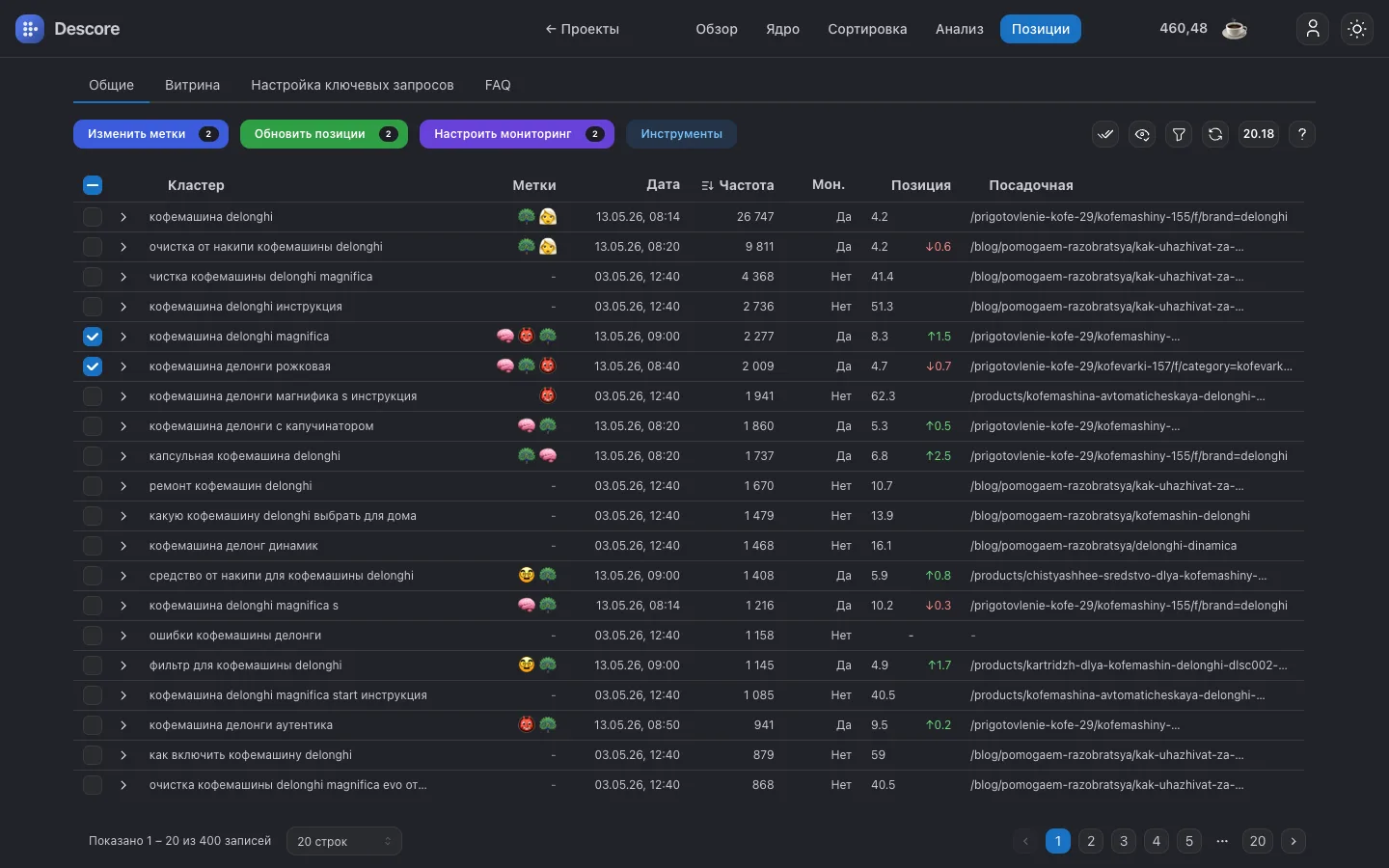Image resolution: width=1389 pixels, height=868 pixels.
Task: Click the previous page left arrow
Action: [1025, 841]
